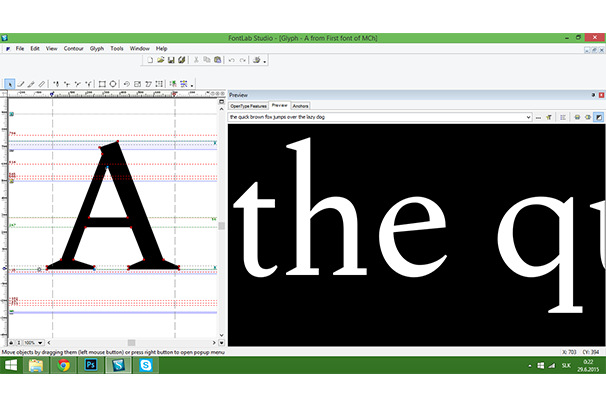
Task: Pick the Rectangle drawing tool
Action: 102,84
